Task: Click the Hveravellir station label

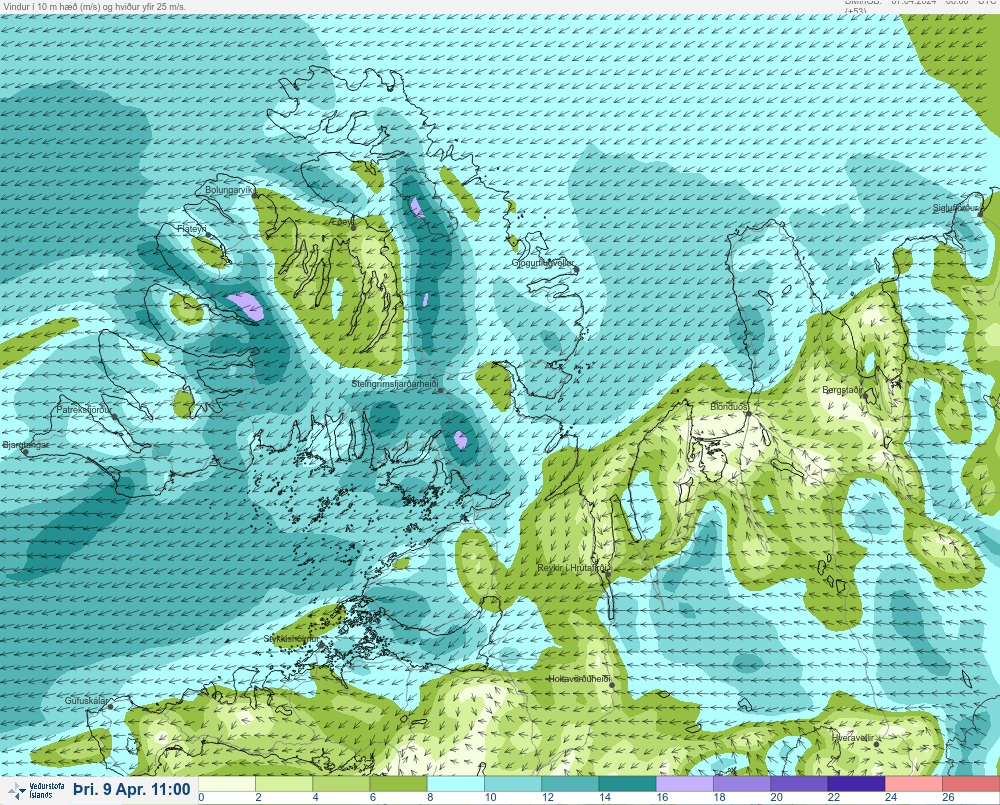Action: coord(853,737)
